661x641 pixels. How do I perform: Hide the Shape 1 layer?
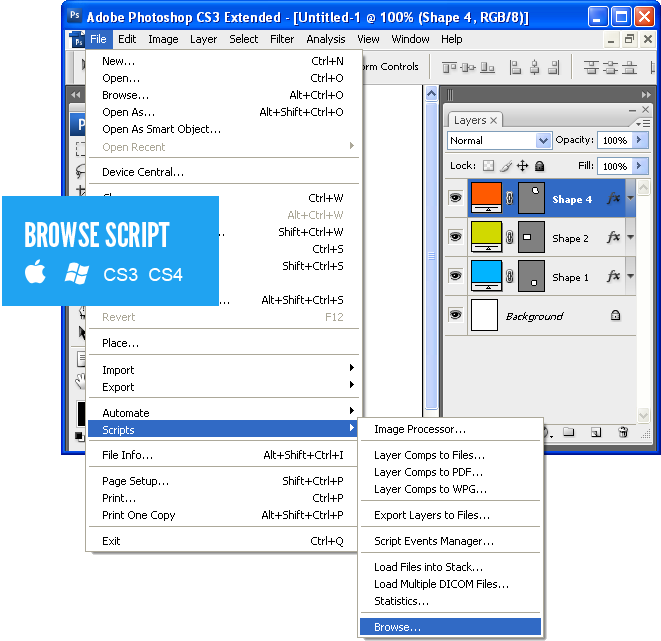pos(455,276)
